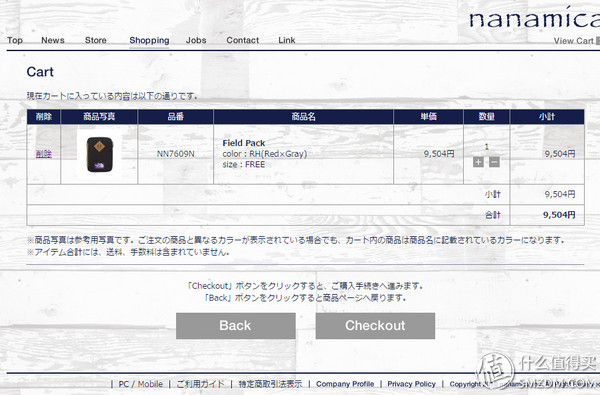Open the View Cart icon link
Viewport: 600px width, 395px height.
576,41
